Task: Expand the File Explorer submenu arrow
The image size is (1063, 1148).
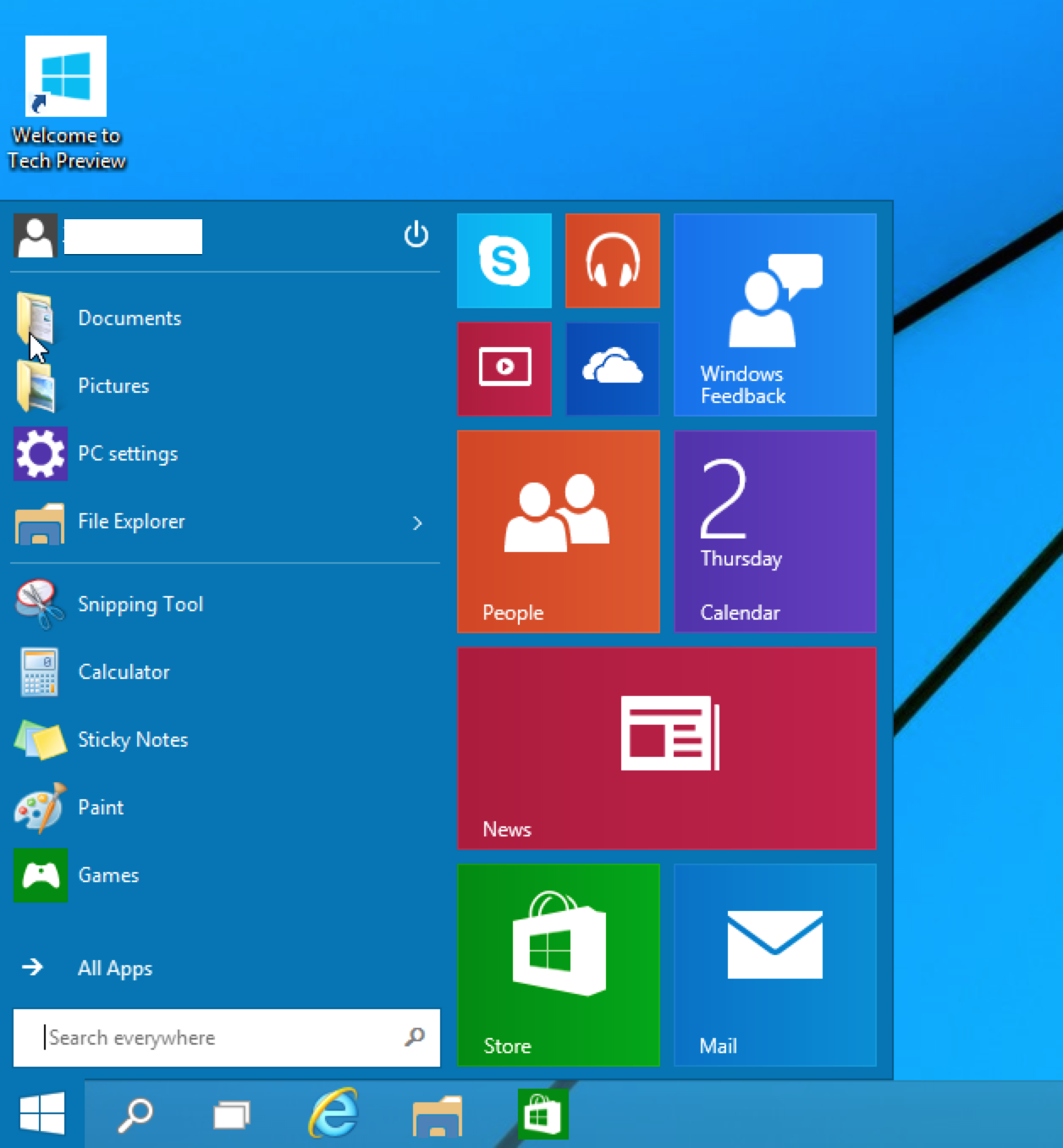Action: click(417, 523)
